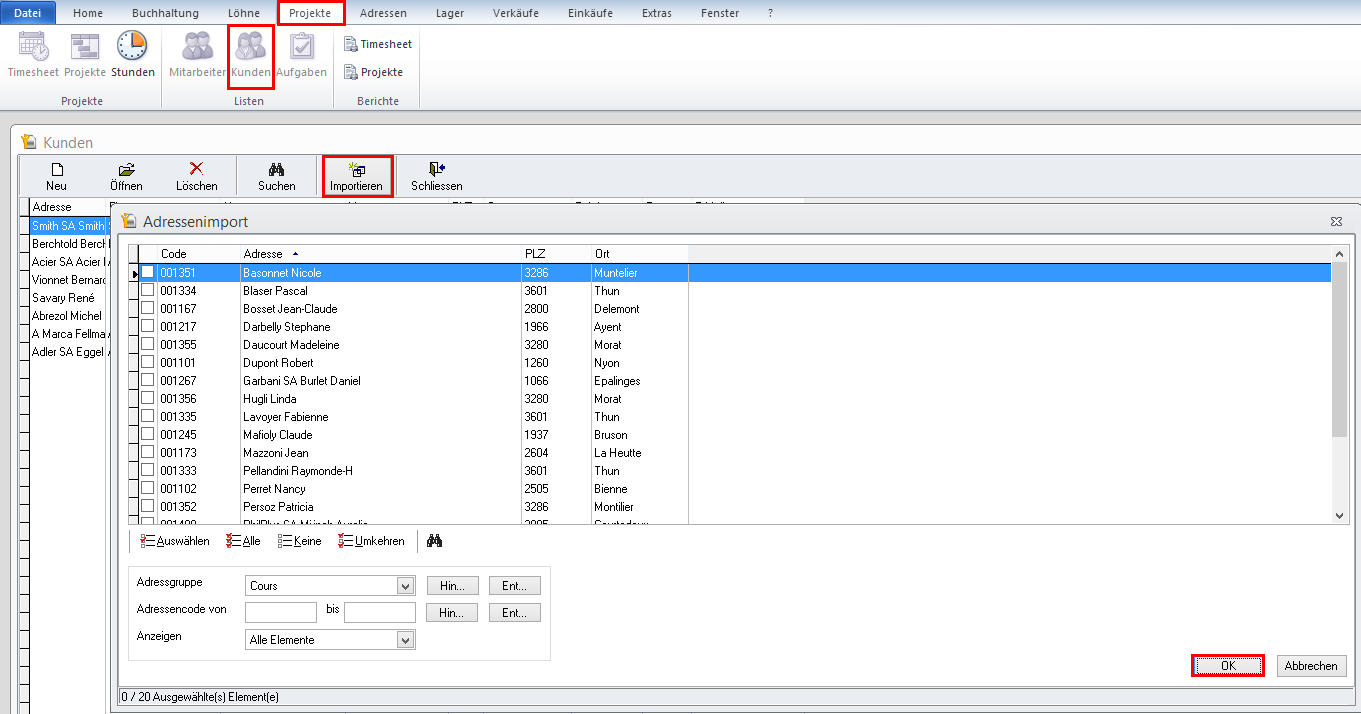Click Alle to select all addresses
1361x714 pixels.
244,541
